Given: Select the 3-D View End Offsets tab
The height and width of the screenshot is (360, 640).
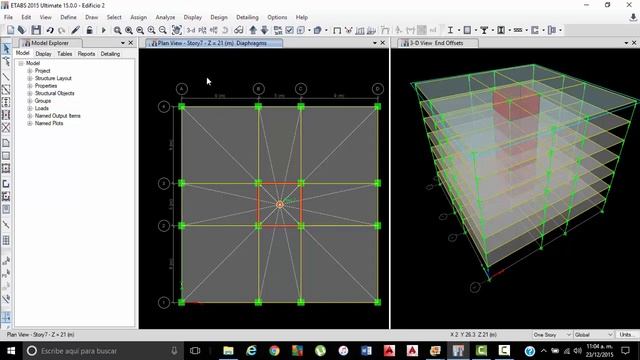Looking at the screenshot, I should click(x=438, y=43).
